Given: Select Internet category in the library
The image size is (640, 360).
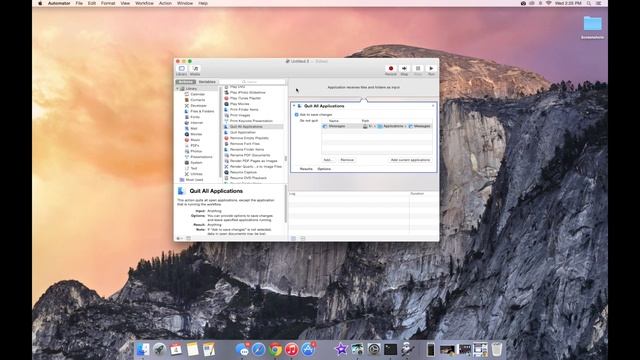Looking at the screenshot, I should pyautogui.click(x=196, y=123).
